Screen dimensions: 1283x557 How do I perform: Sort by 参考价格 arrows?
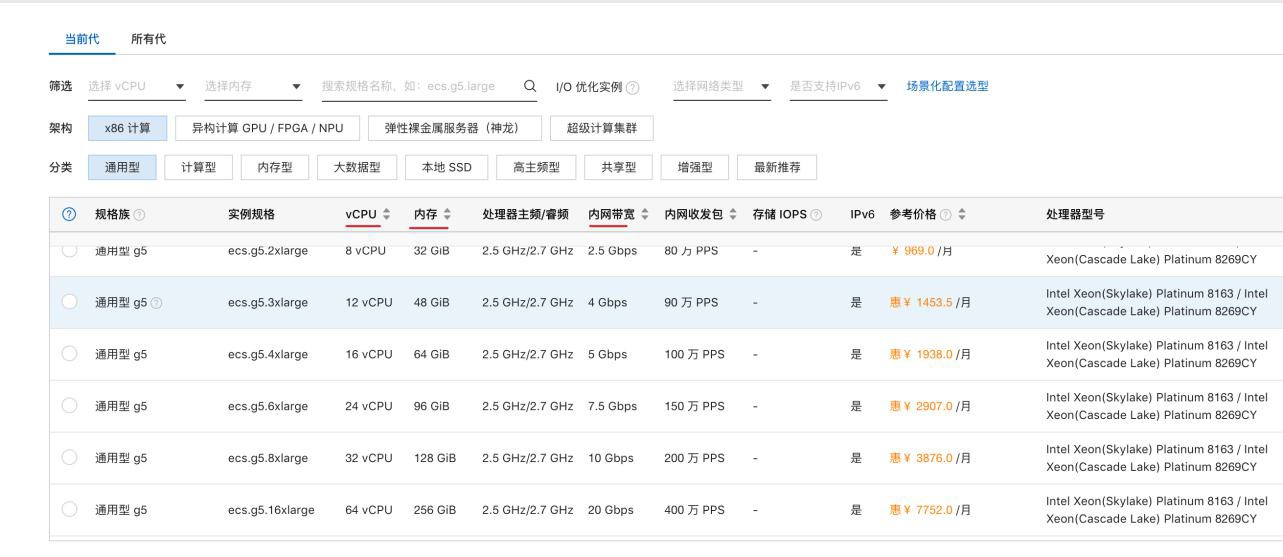962,215
